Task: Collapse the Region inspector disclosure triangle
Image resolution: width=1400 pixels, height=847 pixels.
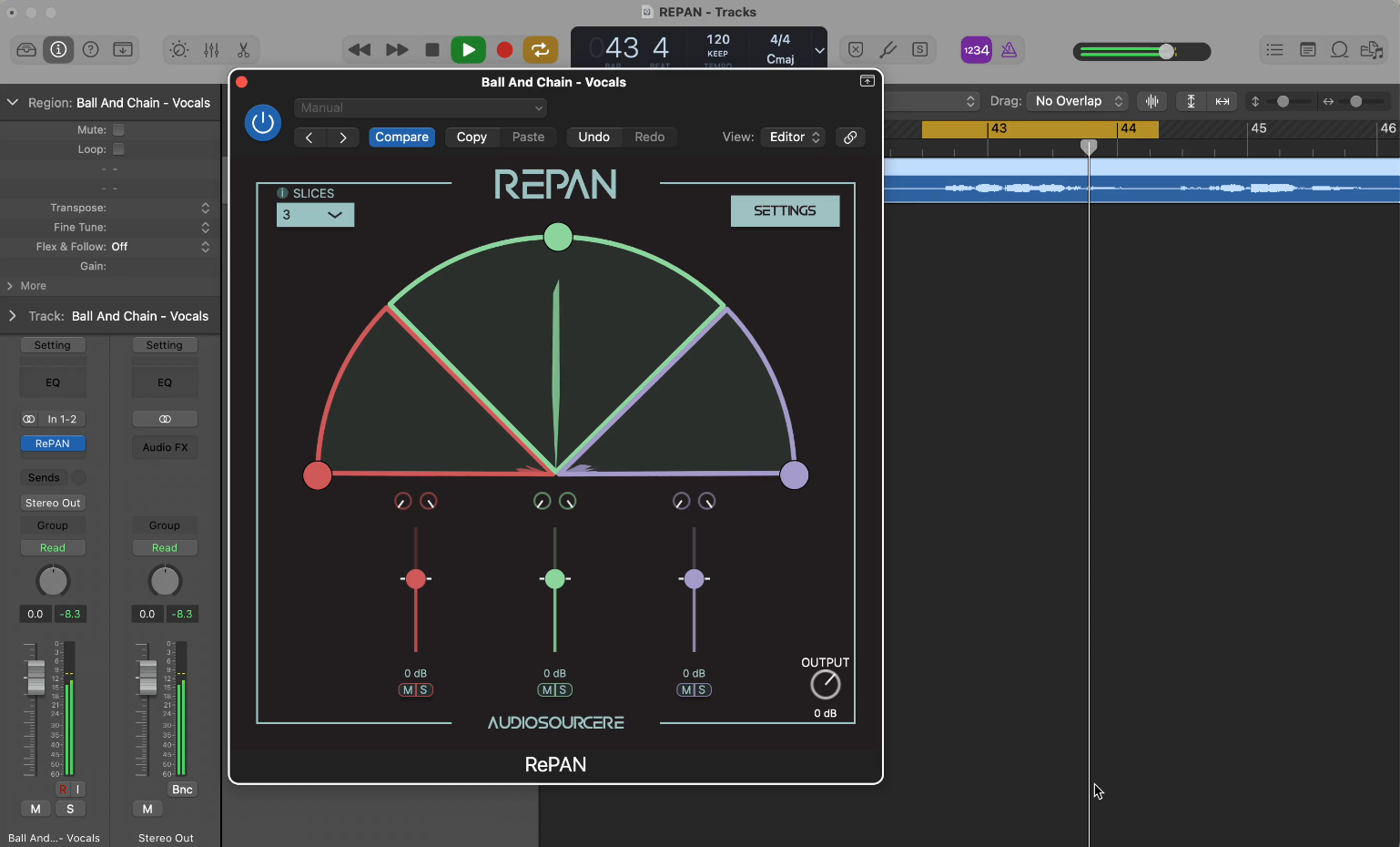Action: click(x=13, y=103)
